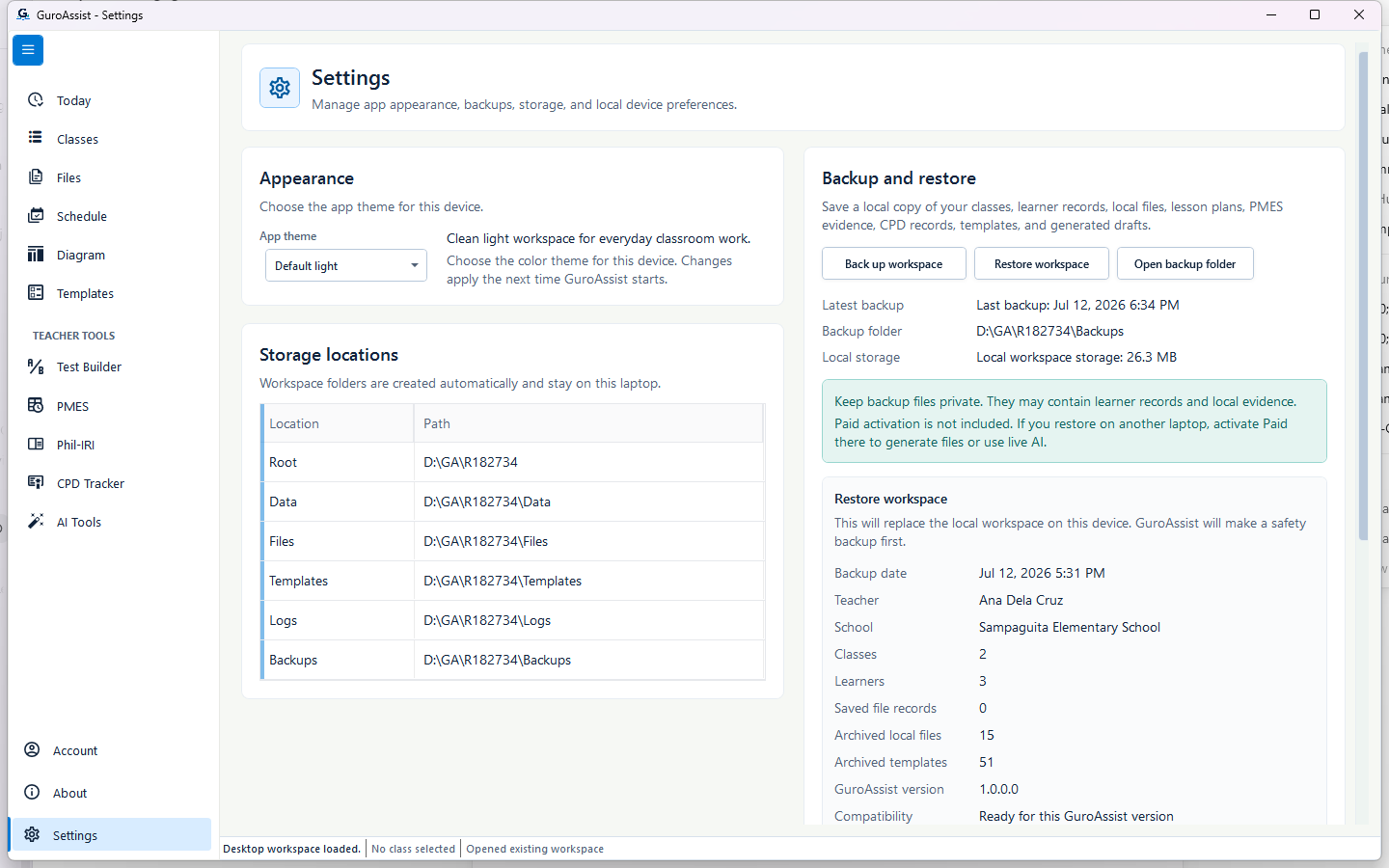Click the PMES icon in sidebar
This screenshot has width=1389, height=868.
tap(36, 406)
